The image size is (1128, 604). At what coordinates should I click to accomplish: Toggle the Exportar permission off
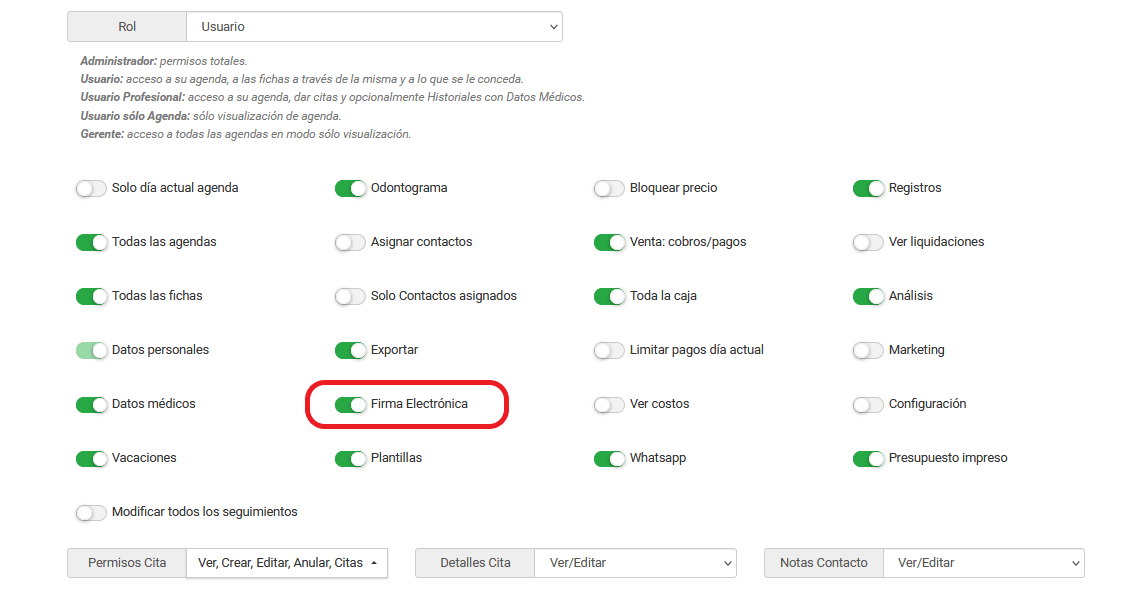point(350,350)
